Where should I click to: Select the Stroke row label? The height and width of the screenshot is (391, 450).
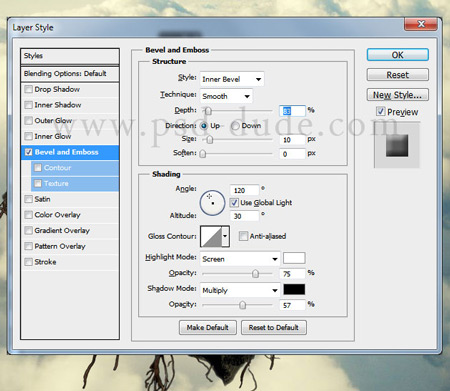[x=45, y=262]
